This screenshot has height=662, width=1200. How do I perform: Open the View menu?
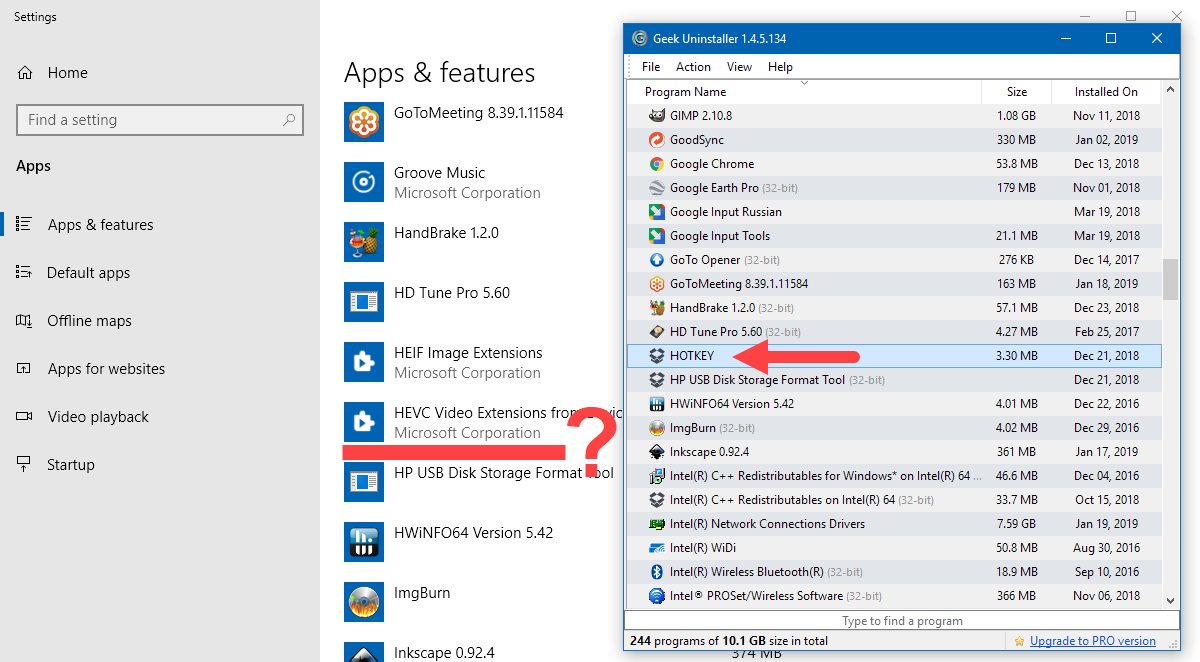click(x=740, y=67)
